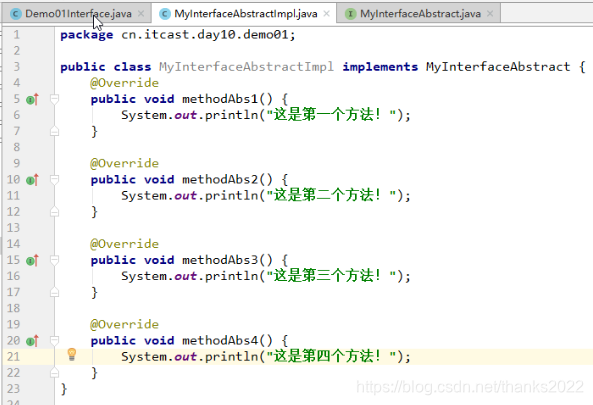This screenshot has height=405, width=593.
Task: Click class icon on MyInterfaceAbstractImpl.java tab
Action: point(165,14)
